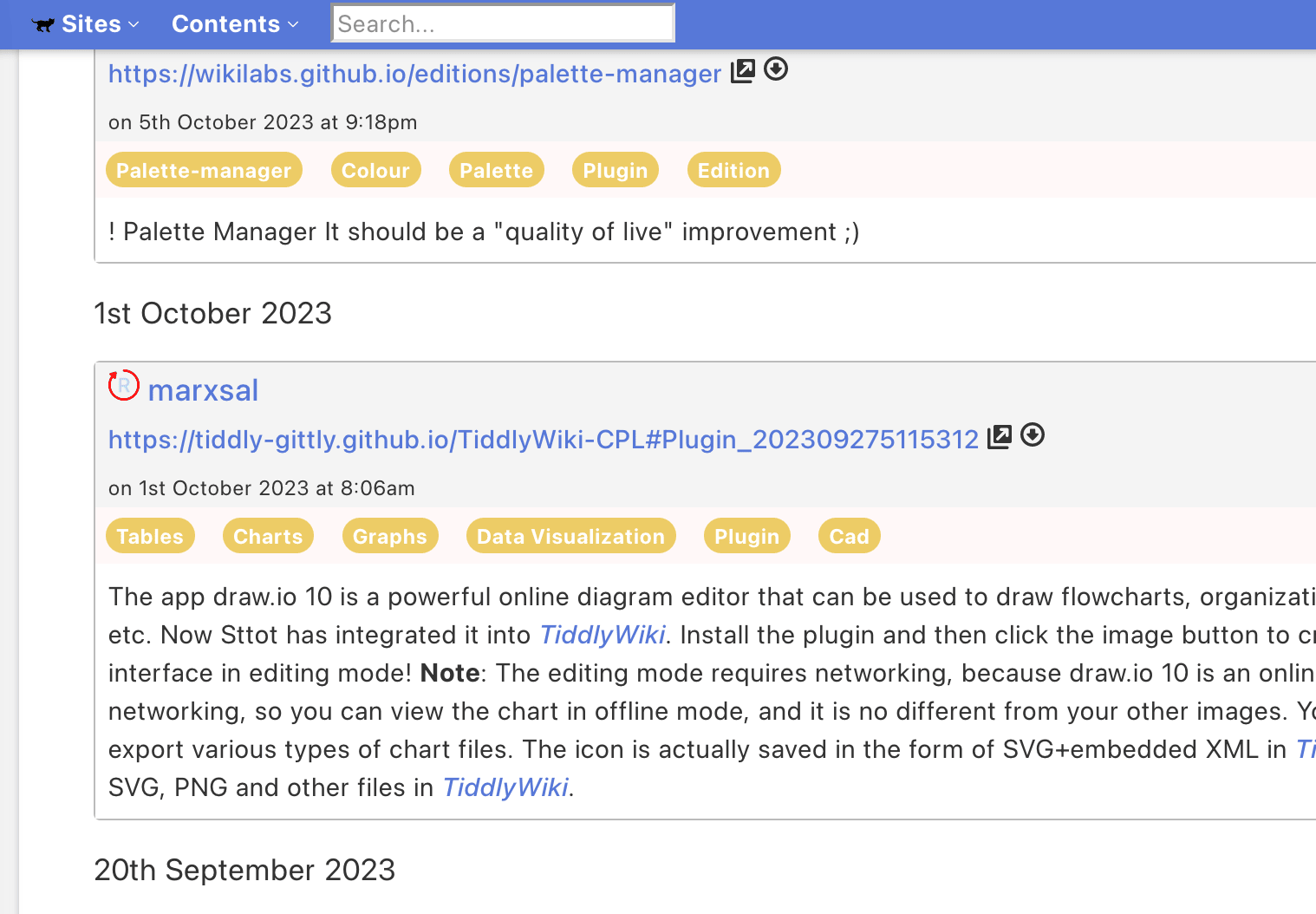This screenshot has height=914, width=1316.
Task: Open external link icon beside palette-manager URL
Action: pyautogui.click(x=743, y=71)
